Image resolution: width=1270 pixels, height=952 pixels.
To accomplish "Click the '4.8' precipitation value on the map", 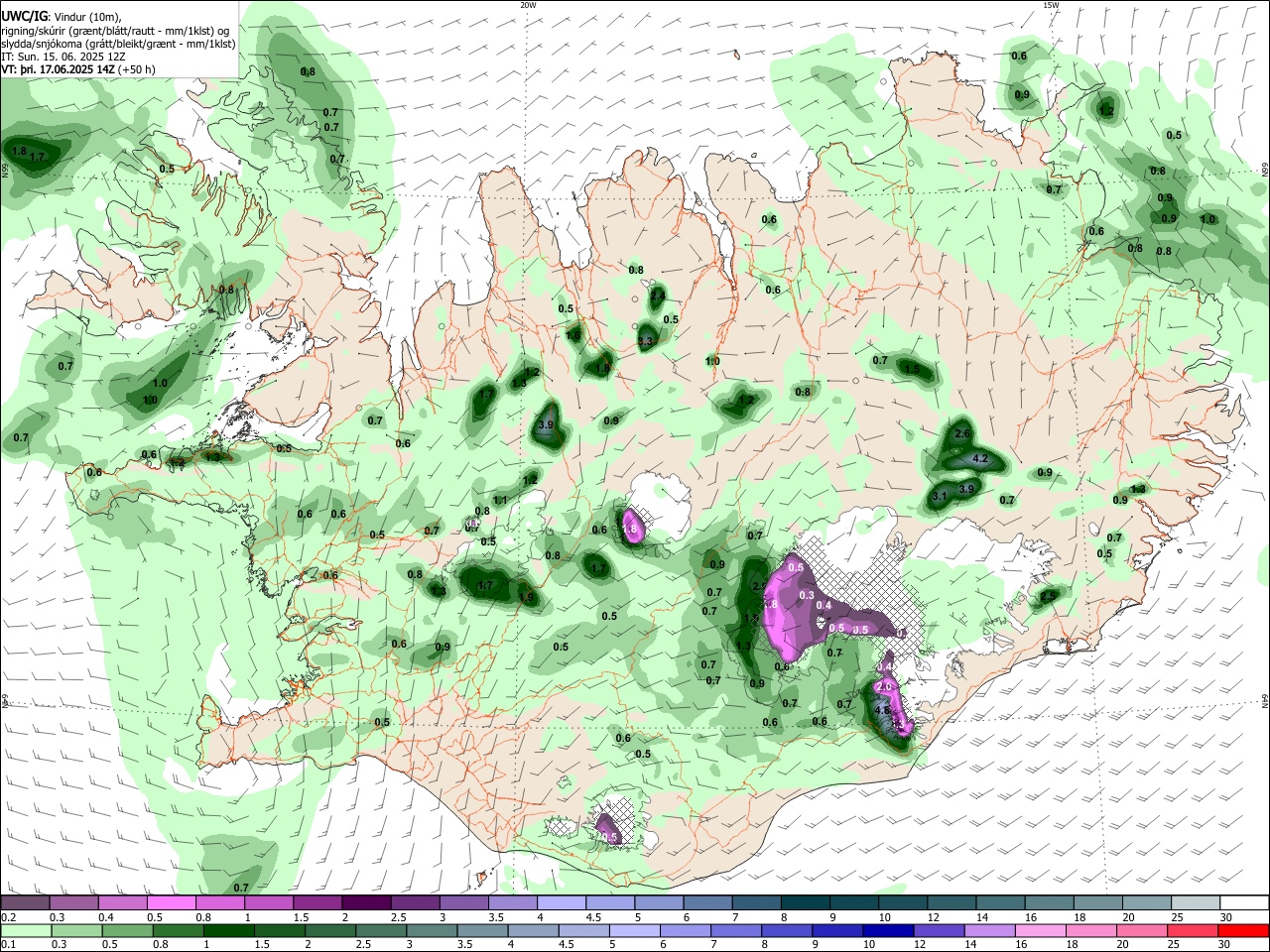I will coord(883,711).
